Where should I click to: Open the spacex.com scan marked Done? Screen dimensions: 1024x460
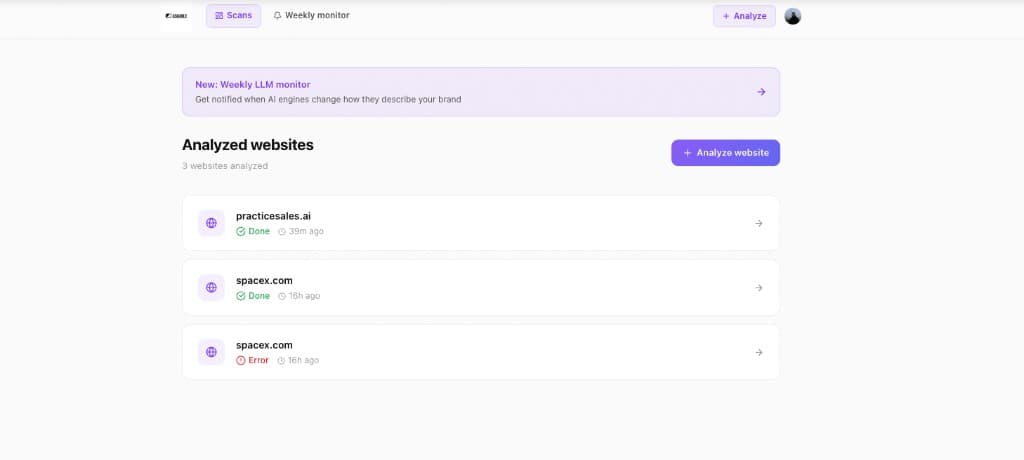pyautogui.click(x=481, y=288)
